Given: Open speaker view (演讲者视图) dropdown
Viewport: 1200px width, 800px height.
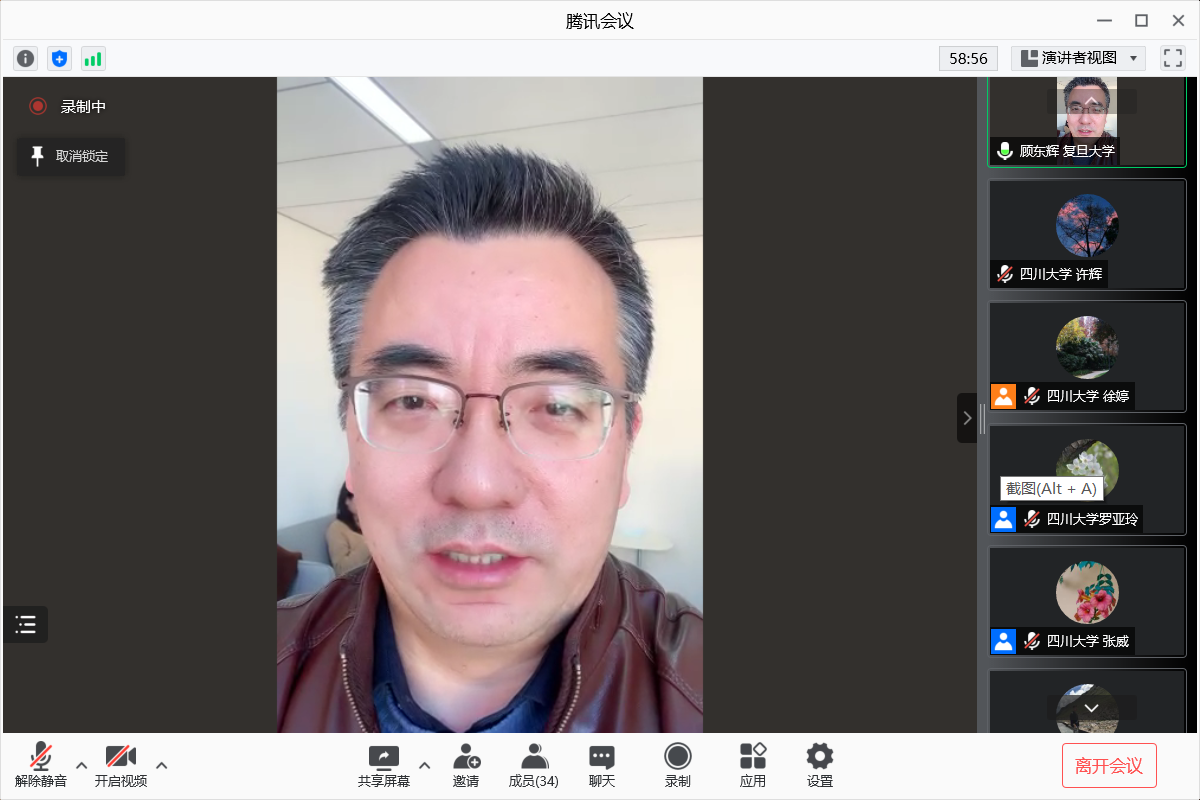Looking at the screenshot, I should tap(1078, 58).
